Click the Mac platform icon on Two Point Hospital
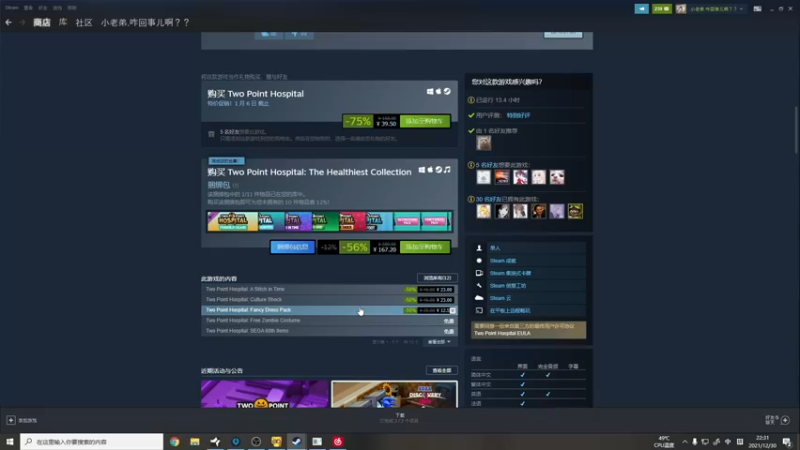The image size is (800, 450). (438, 91)
